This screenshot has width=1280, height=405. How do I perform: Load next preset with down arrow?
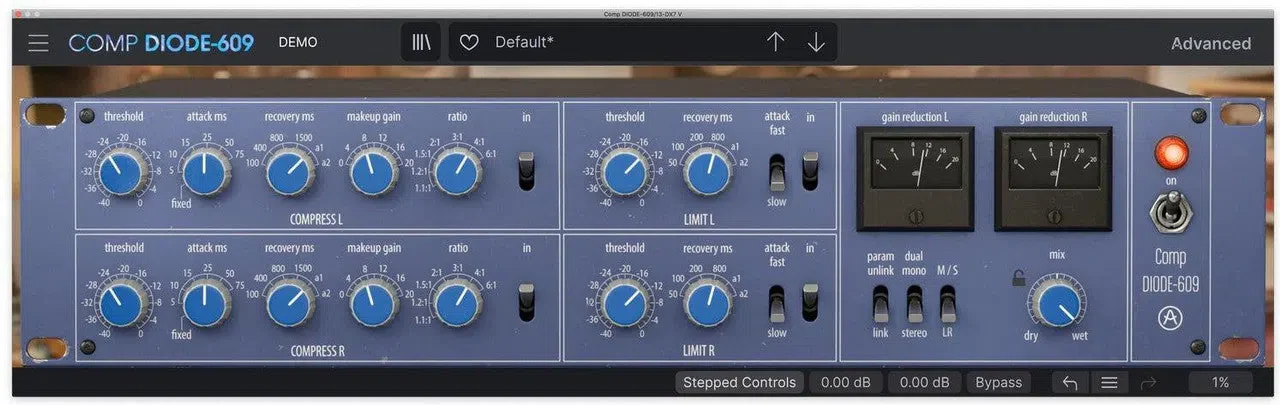pos(816,42)
